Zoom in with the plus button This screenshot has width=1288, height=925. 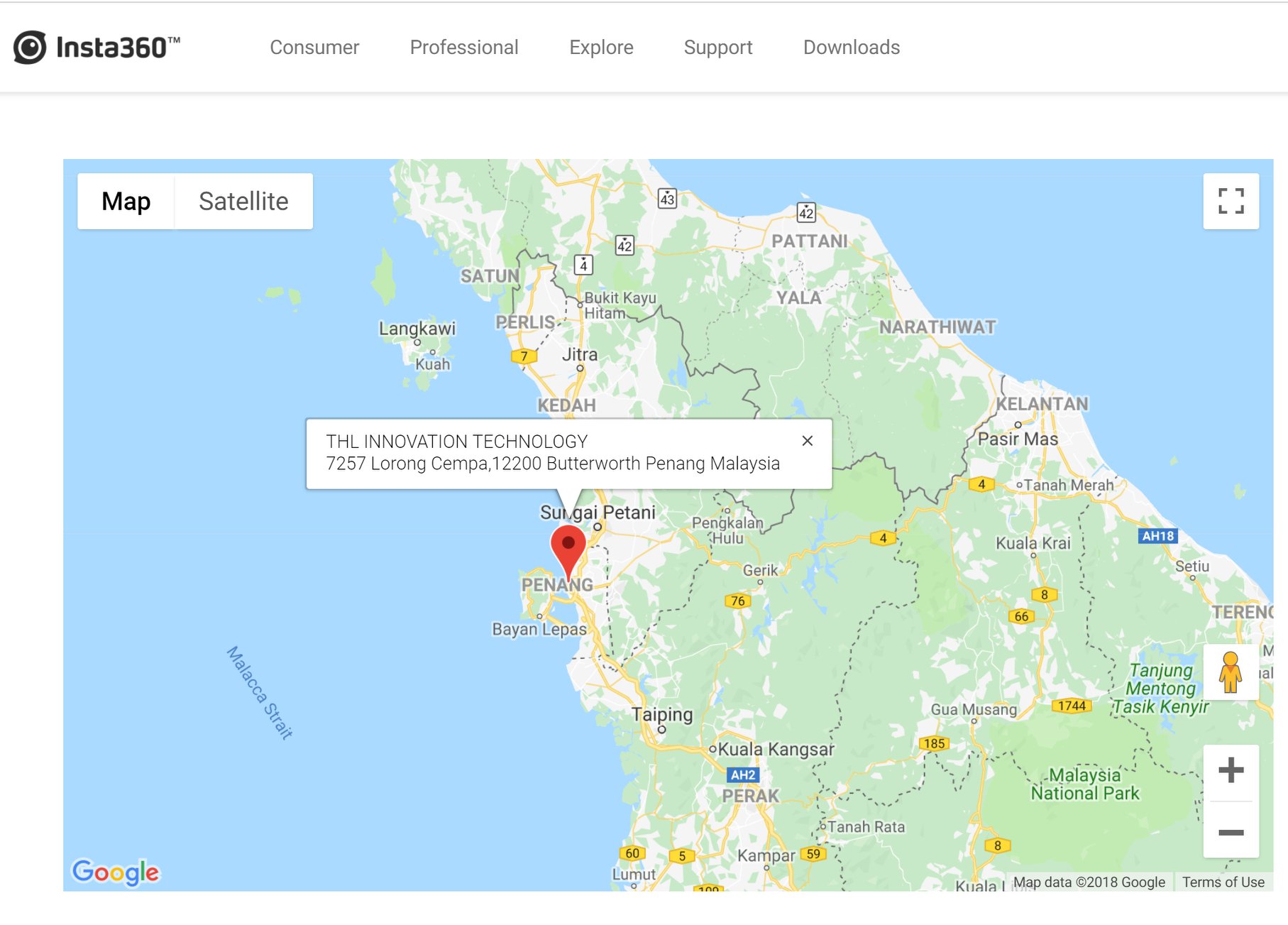[x=1231, y=771]
